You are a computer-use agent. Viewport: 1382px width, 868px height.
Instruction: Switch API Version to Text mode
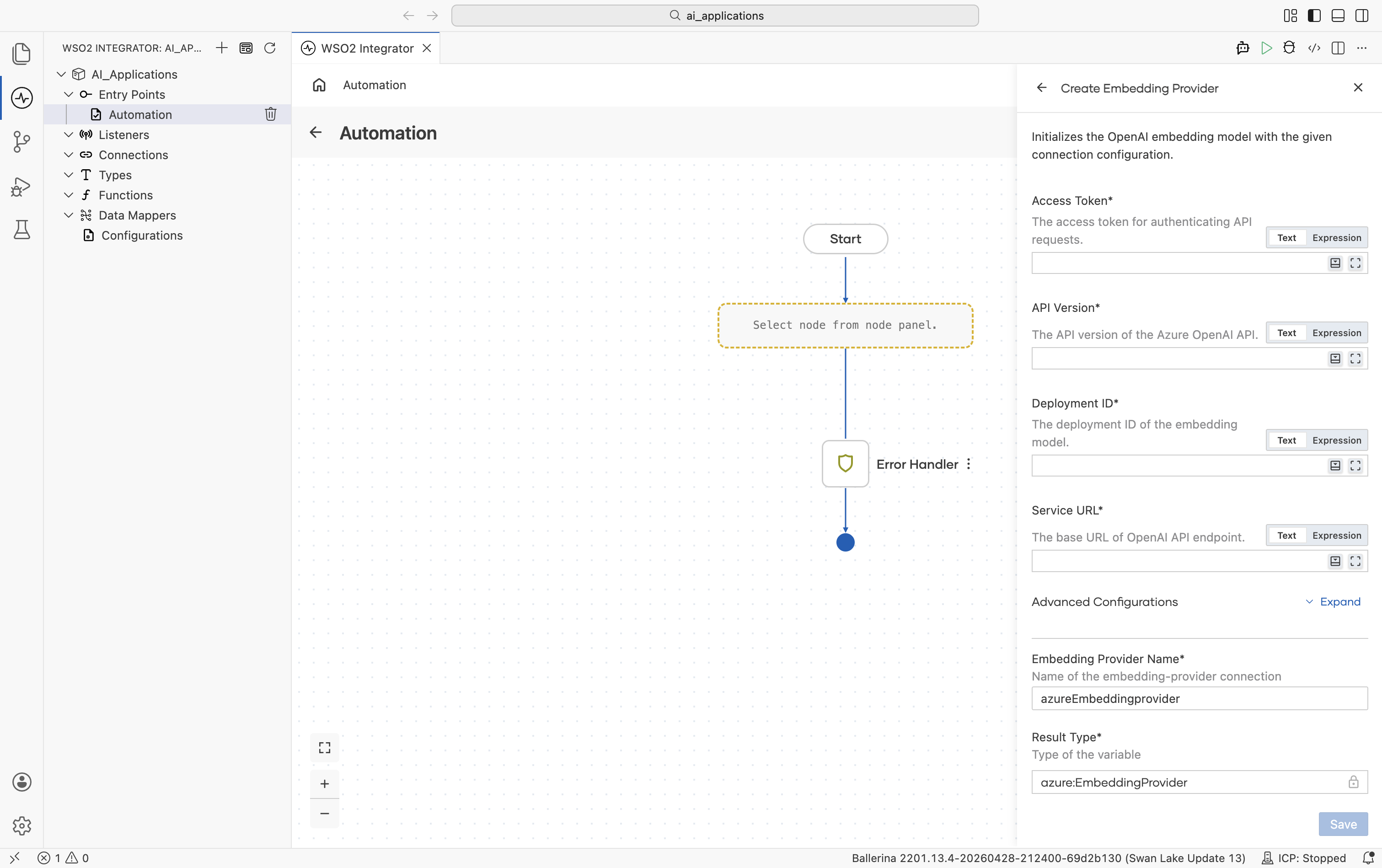click(x=1287, y=333)
